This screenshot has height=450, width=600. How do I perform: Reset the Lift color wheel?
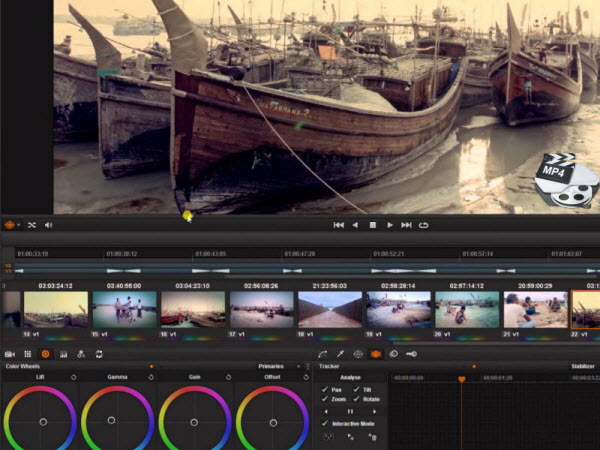click(73, 377)
